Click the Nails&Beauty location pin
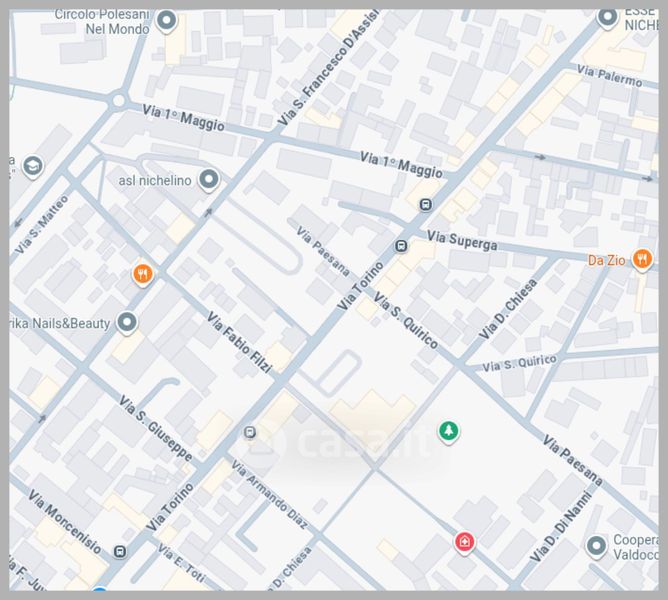Image resolution: width=668 pixels, height=600 pixels. tap(127, 322)
